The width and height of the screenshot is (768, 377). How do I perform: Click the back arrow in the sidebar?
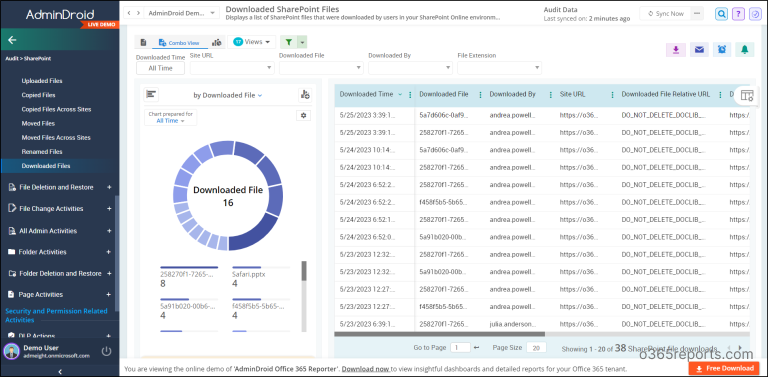12,40
